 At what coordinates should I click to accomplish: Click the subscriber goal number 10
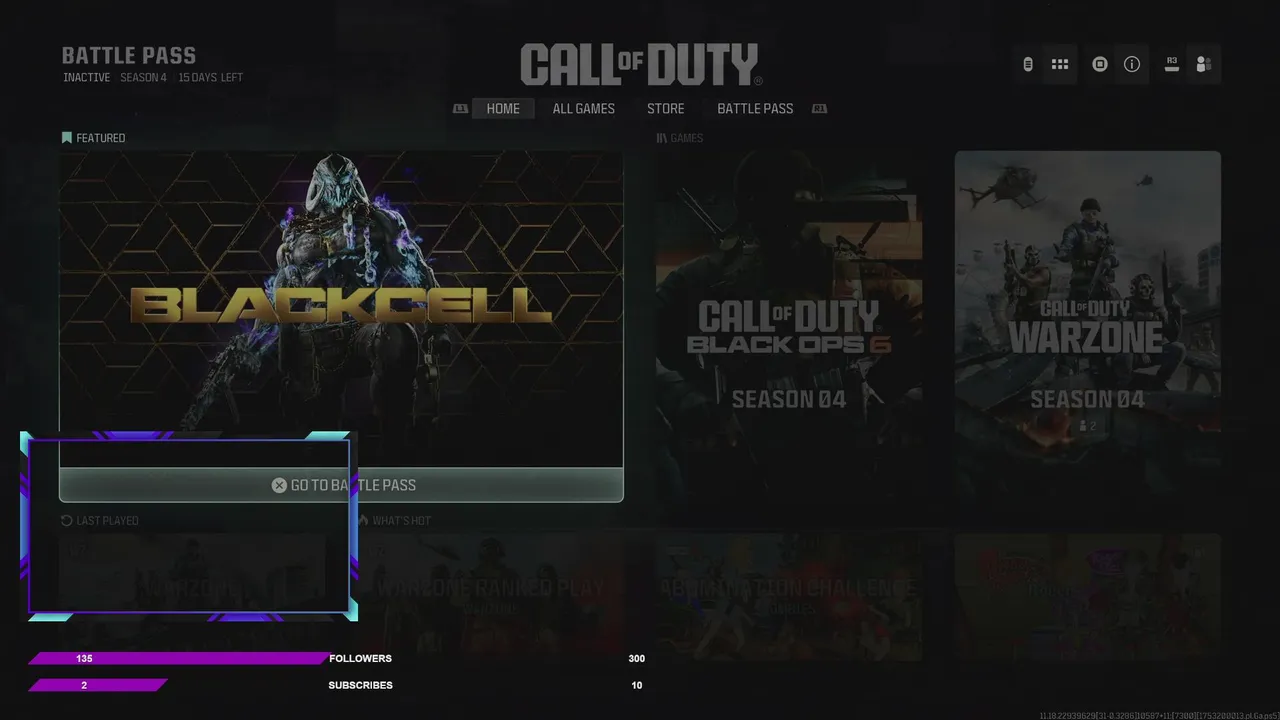[637, 685]
